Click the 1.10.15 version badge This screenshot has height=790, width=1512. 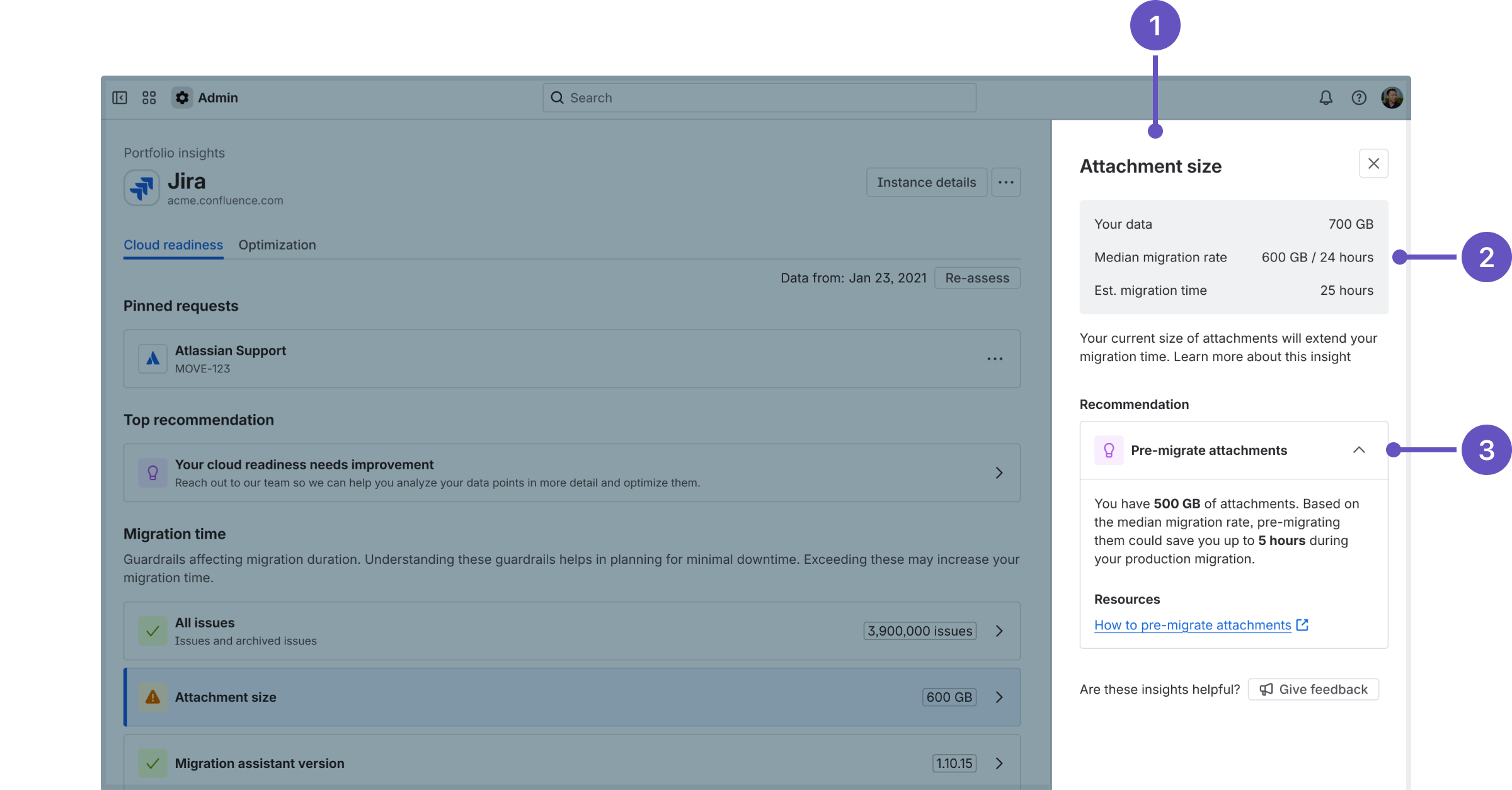pyautogui.click(x=954, y=764)
